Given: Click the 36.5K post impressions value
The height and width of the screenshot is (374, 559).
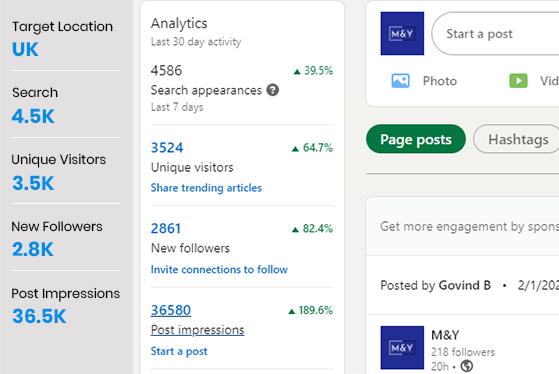Looking at the screenshot, I should (39, 316).
